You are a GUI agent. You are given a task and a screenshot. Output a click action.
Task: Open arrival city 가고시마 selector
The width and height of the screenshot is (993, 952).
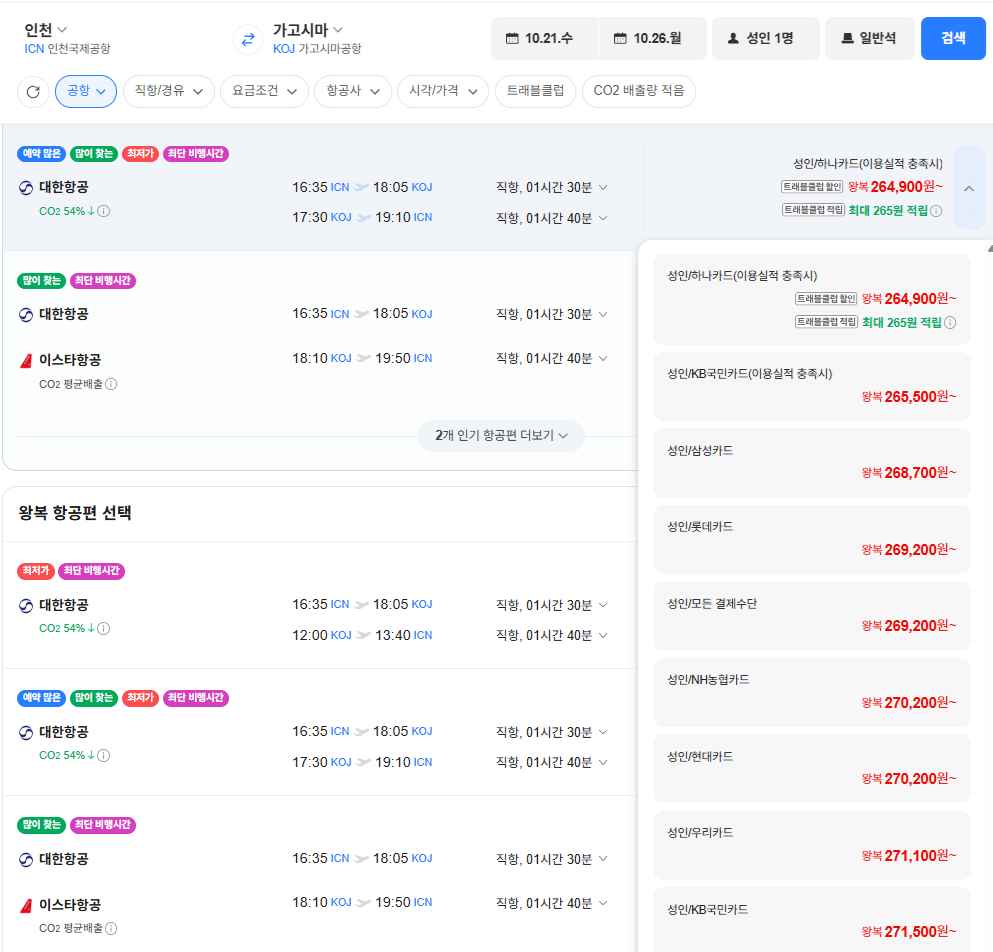(x=308, y=30)
